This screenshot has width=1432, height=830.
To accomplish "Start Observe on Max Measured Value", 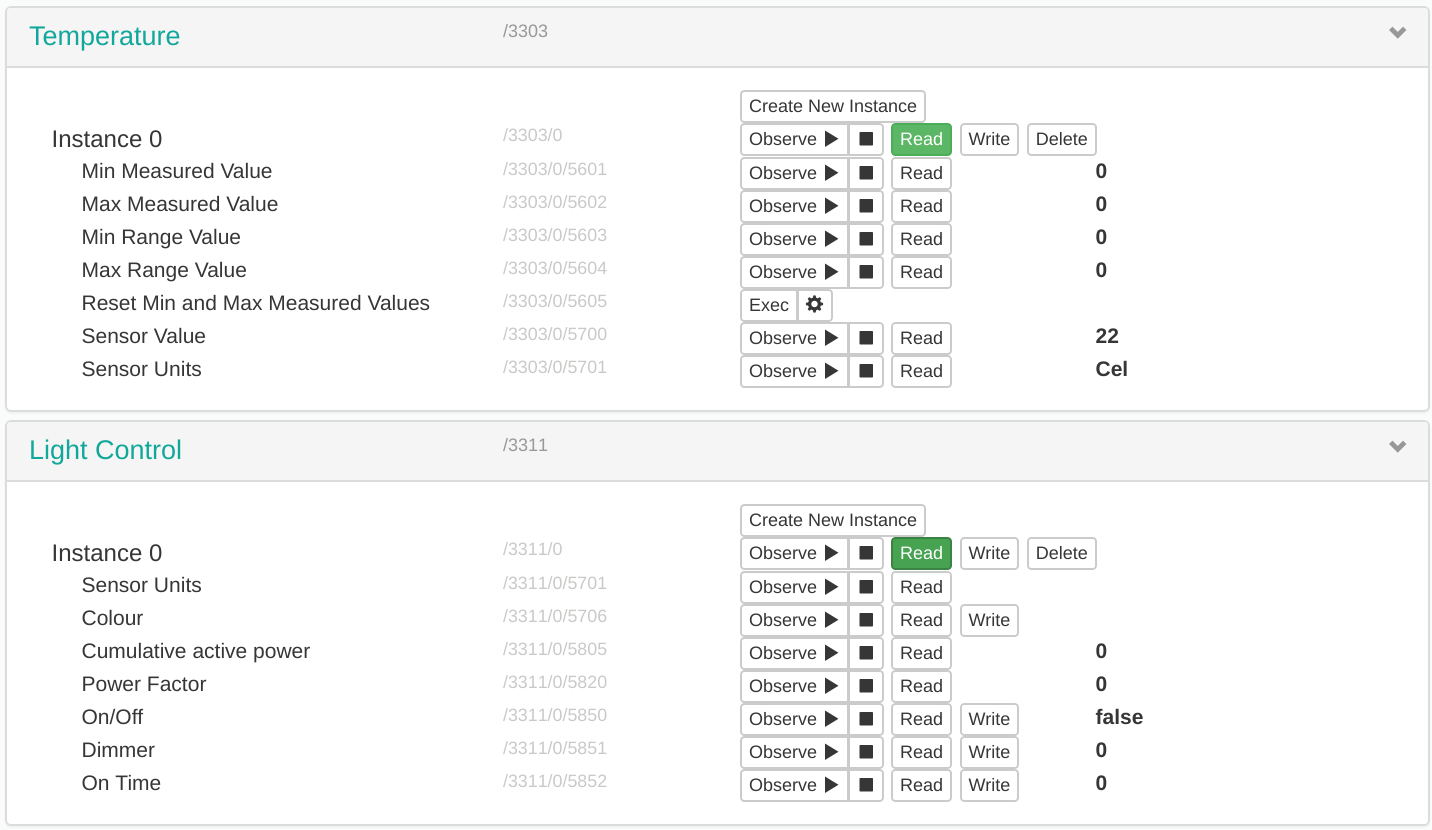I will (795, 206).
